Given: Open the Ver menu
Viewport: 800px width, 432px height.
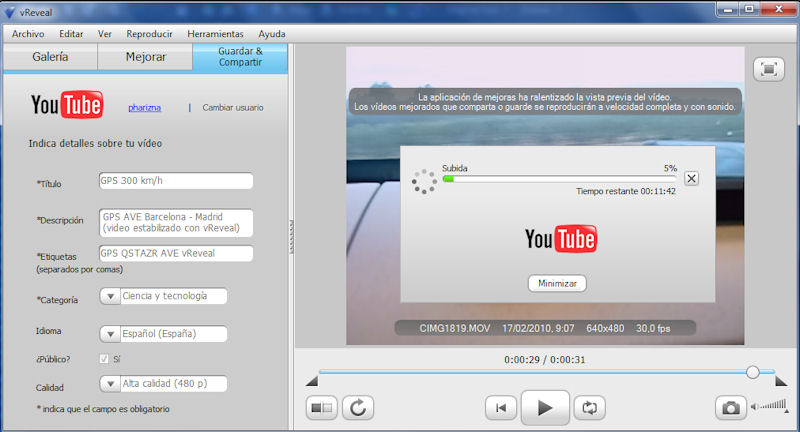Looking at the screenshot, I should [105, 34].
